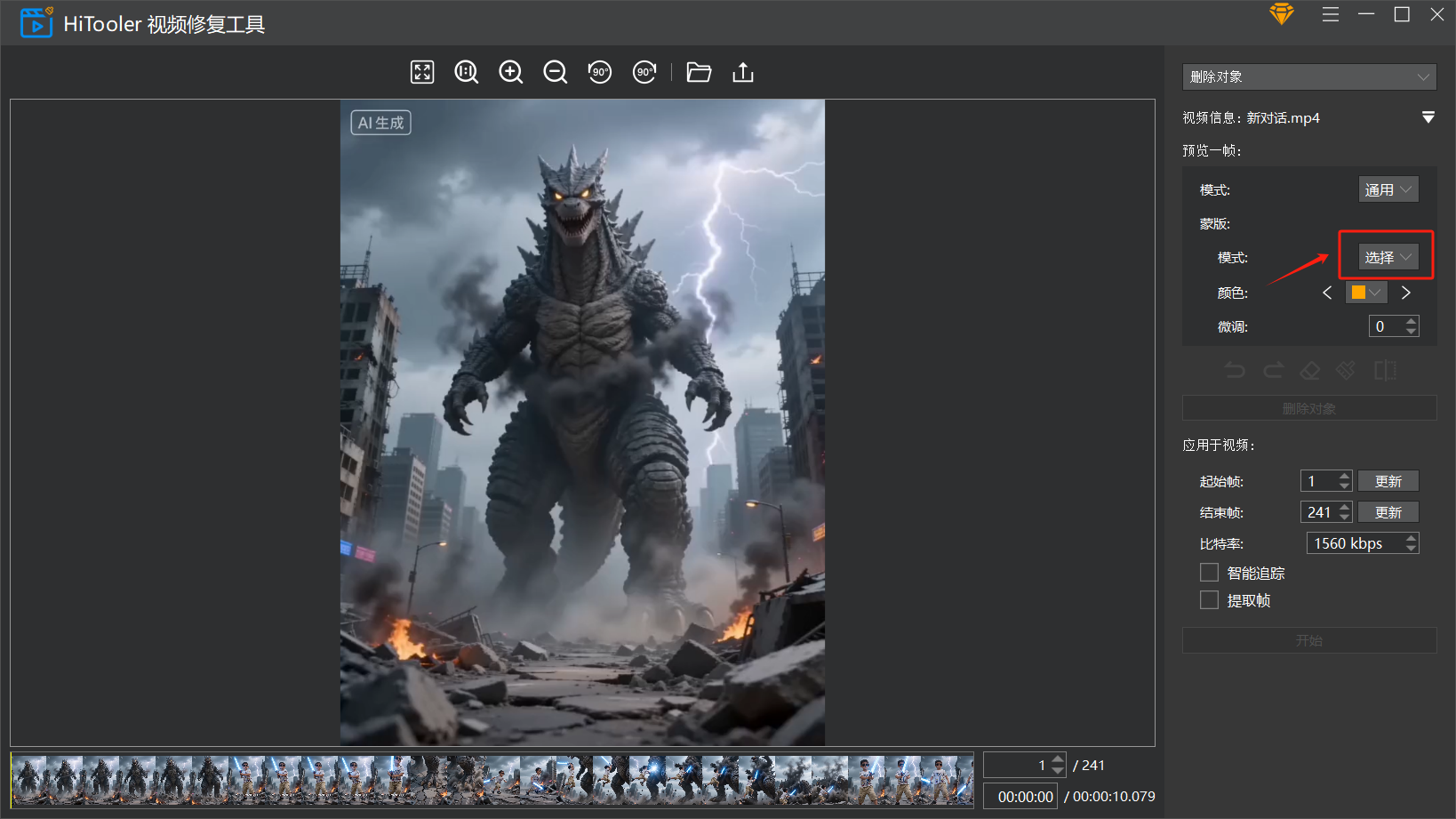Open a video file with folder icon

pyautogui.click(x=699, y=72)
